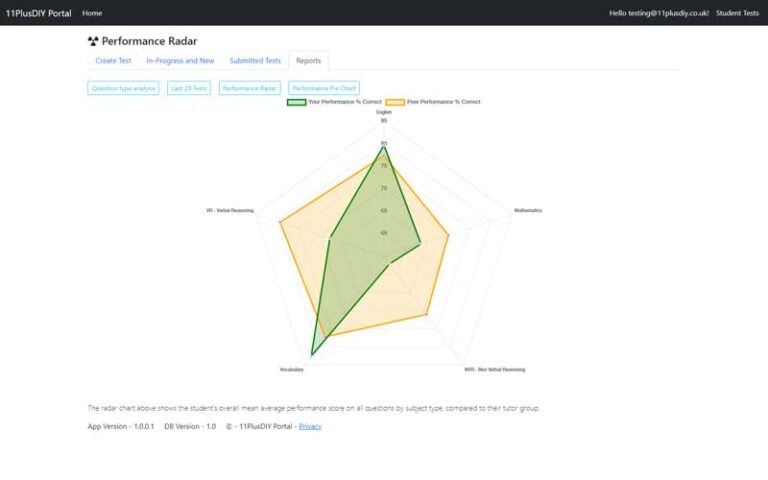This screenshot has height=480, width=768.
Task: Open the Performance Pie Chart report
Action: coord(324,88)
